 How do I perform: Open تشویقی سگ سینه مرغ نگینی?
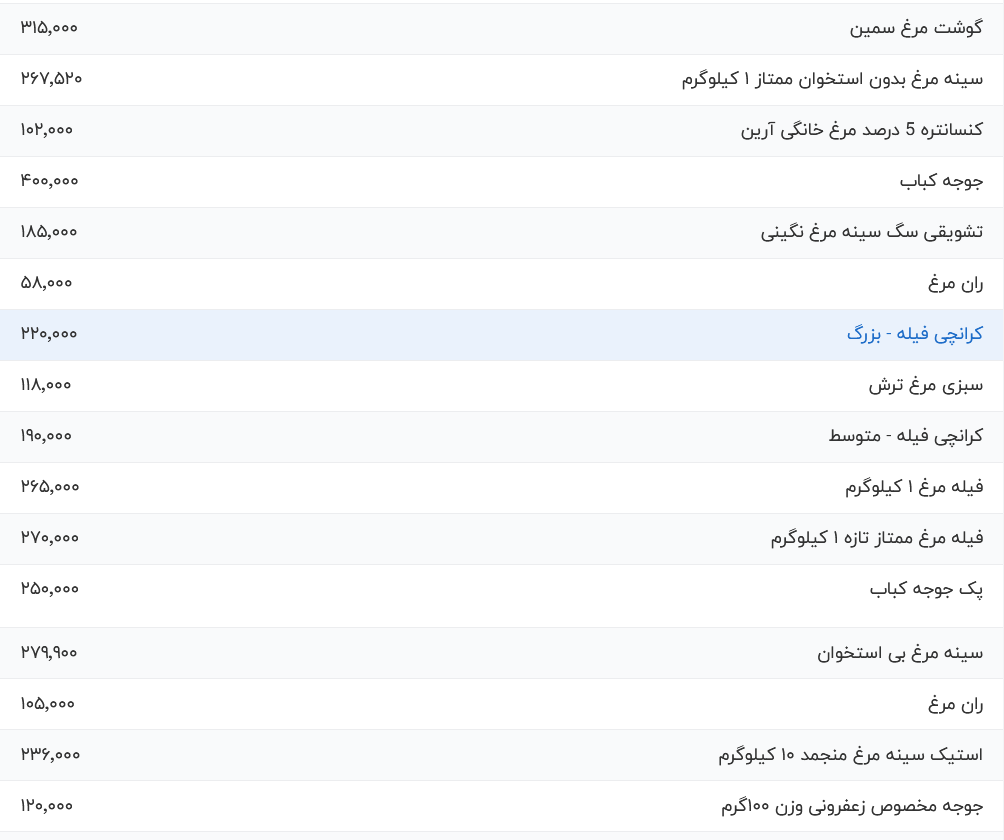point(871,232)
